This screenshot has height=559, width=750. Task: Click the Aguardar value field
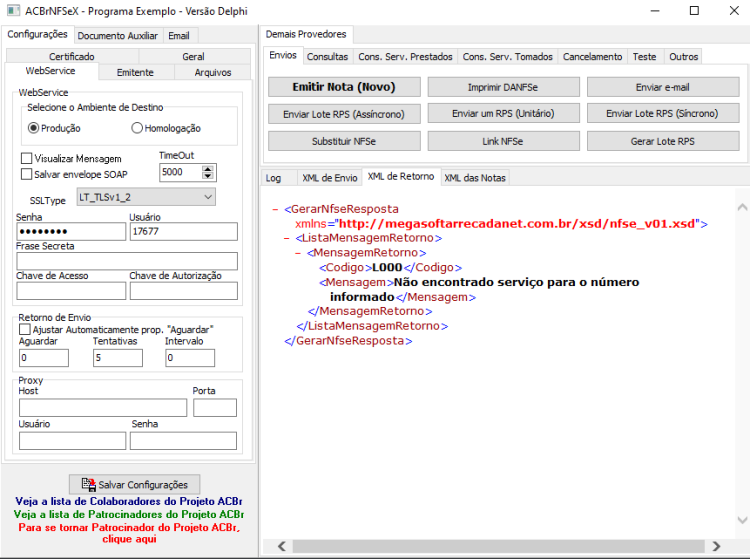pos(44,358)
